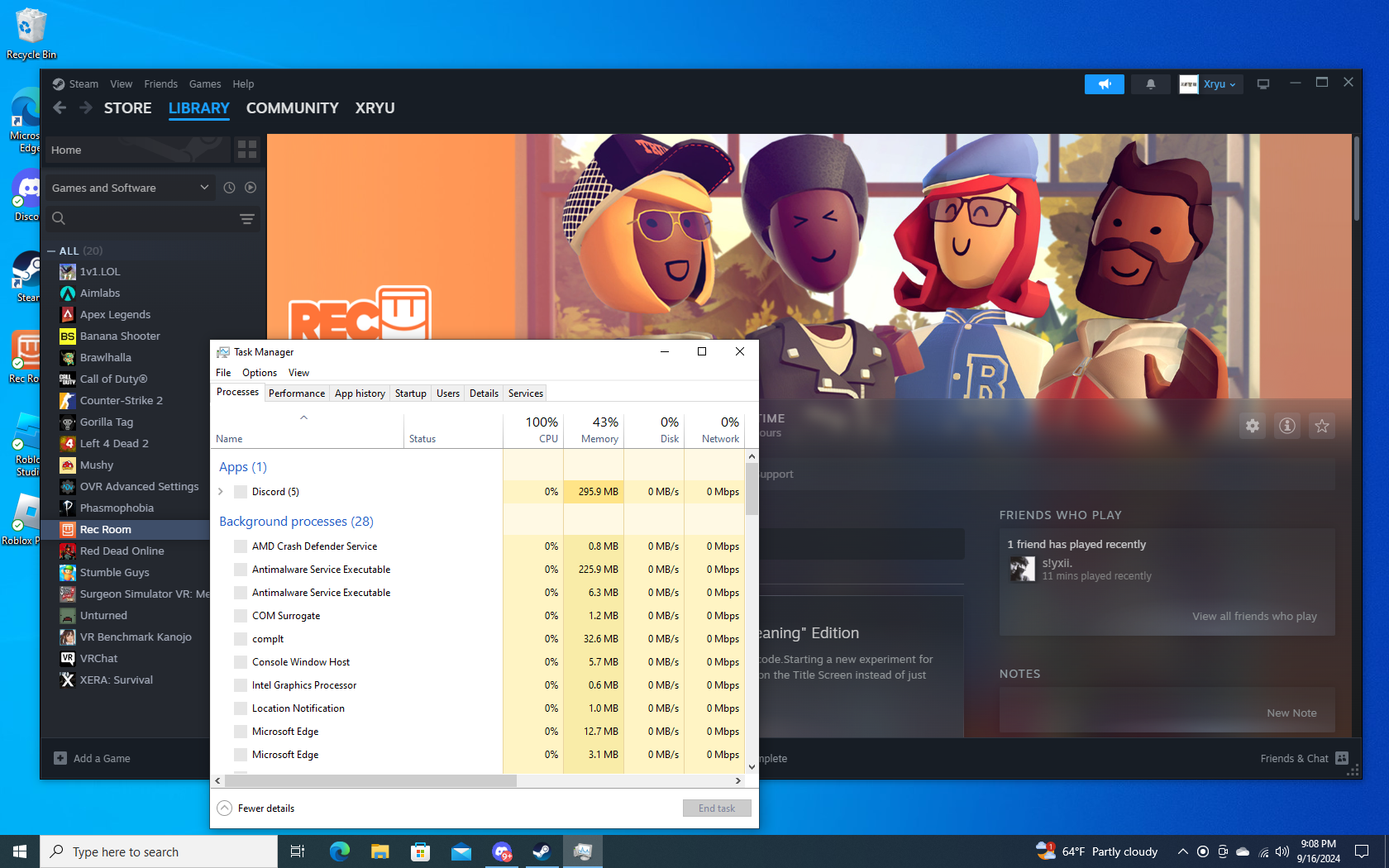Collapse Task Manager with Fewer details
The width and height of the screenshot is (1389, 868).
[x=255, y=808]
